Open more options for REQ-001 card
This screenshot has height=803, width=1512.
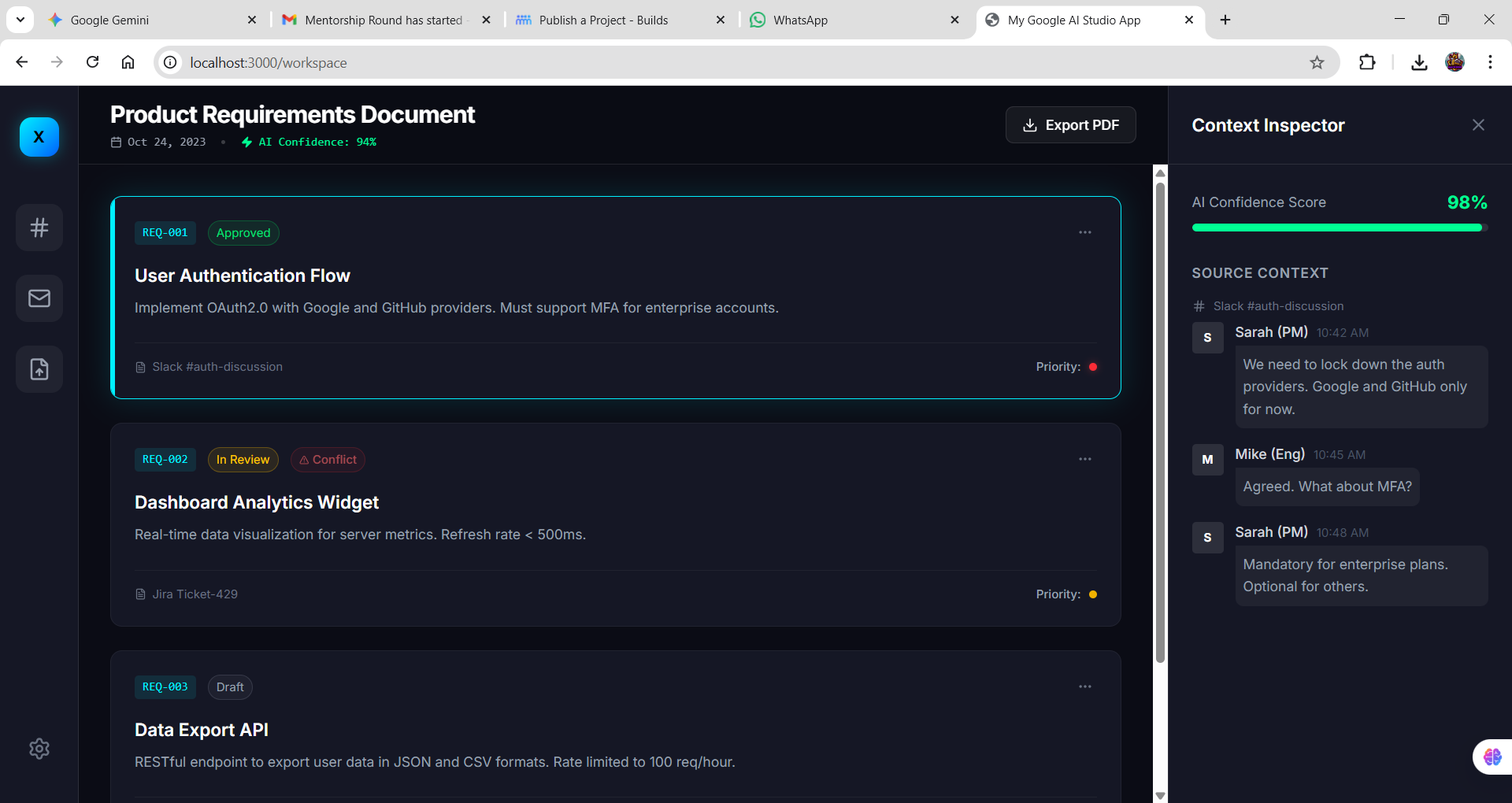(1084, 232)
